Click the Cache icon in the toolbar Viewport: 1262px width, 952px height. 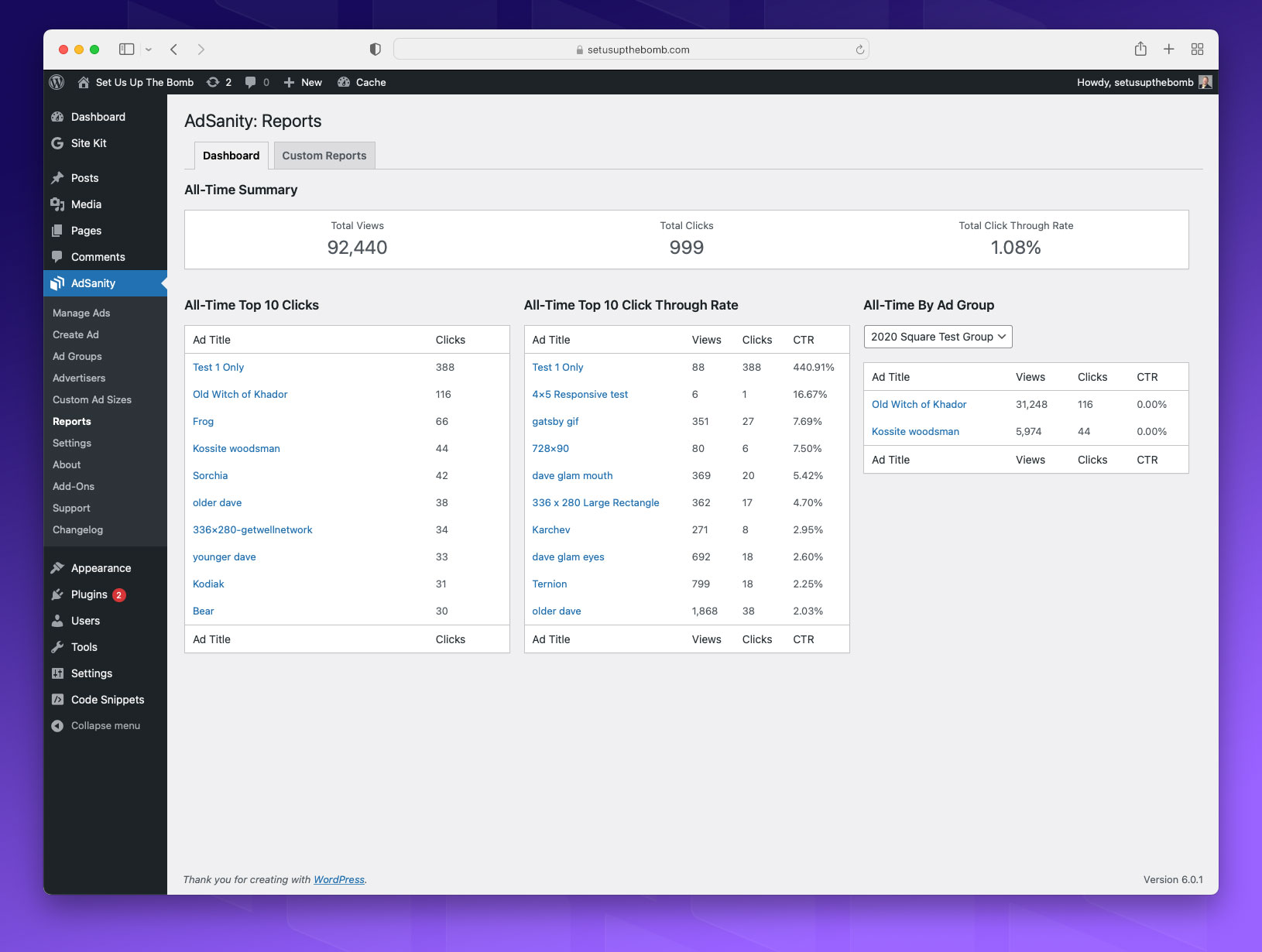pos(343,82)
